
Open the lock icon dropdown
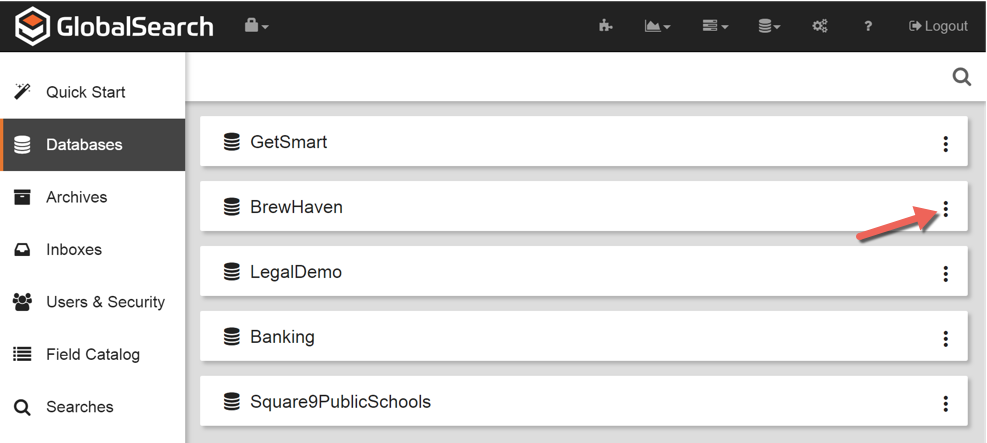256,26
